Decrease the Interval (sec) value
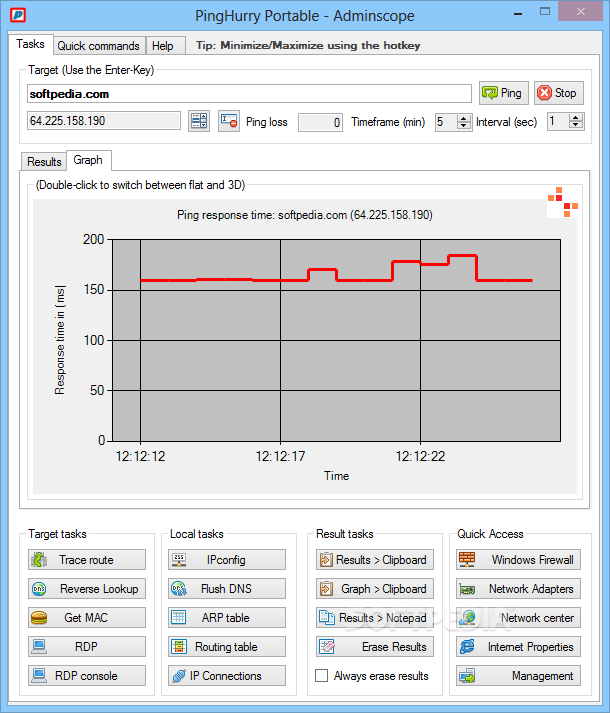610x713 pixels. [576, 126]
